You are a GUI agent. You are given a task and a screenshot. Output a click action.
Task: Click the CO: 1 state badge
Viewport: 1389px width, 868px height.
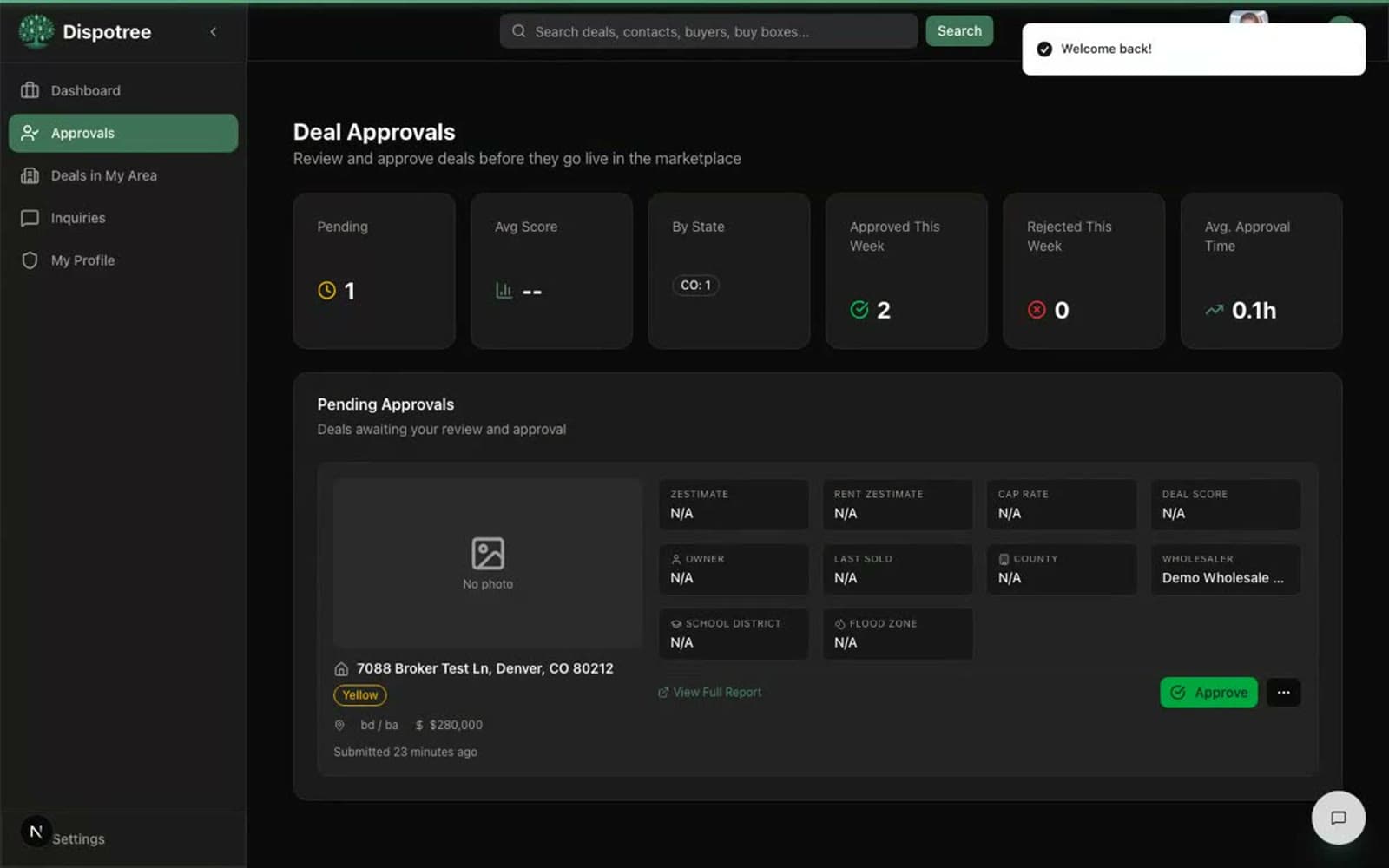click(x=695, y=285)
